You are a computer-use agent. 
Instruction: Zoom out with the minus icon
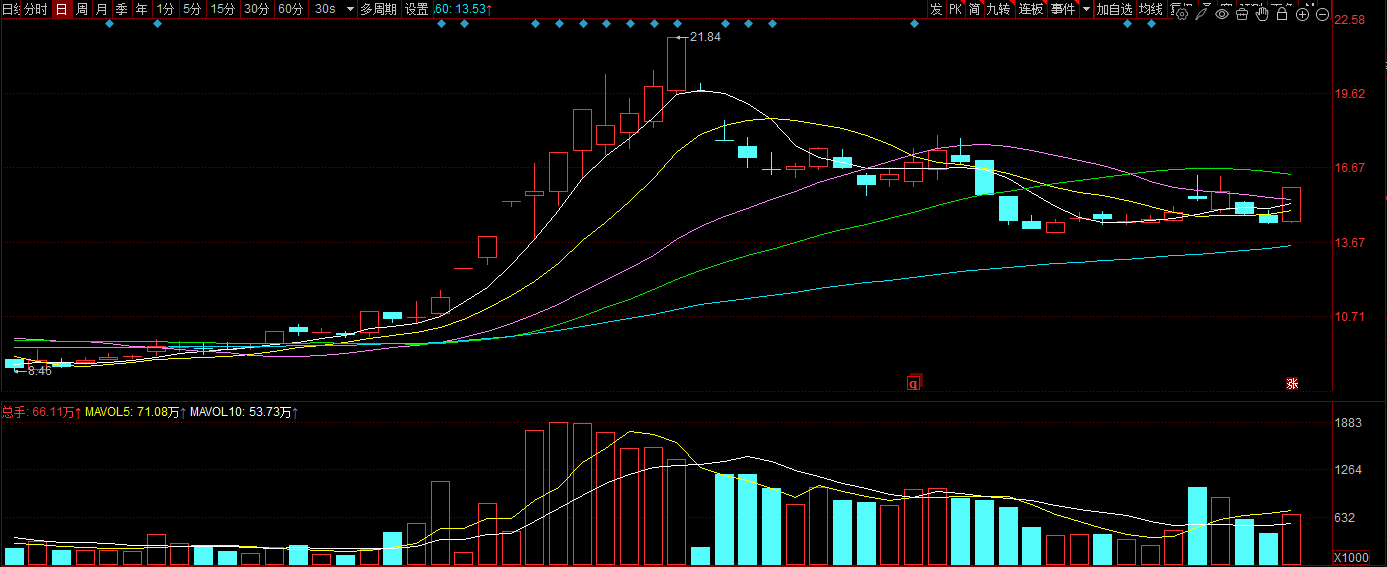1322,14
